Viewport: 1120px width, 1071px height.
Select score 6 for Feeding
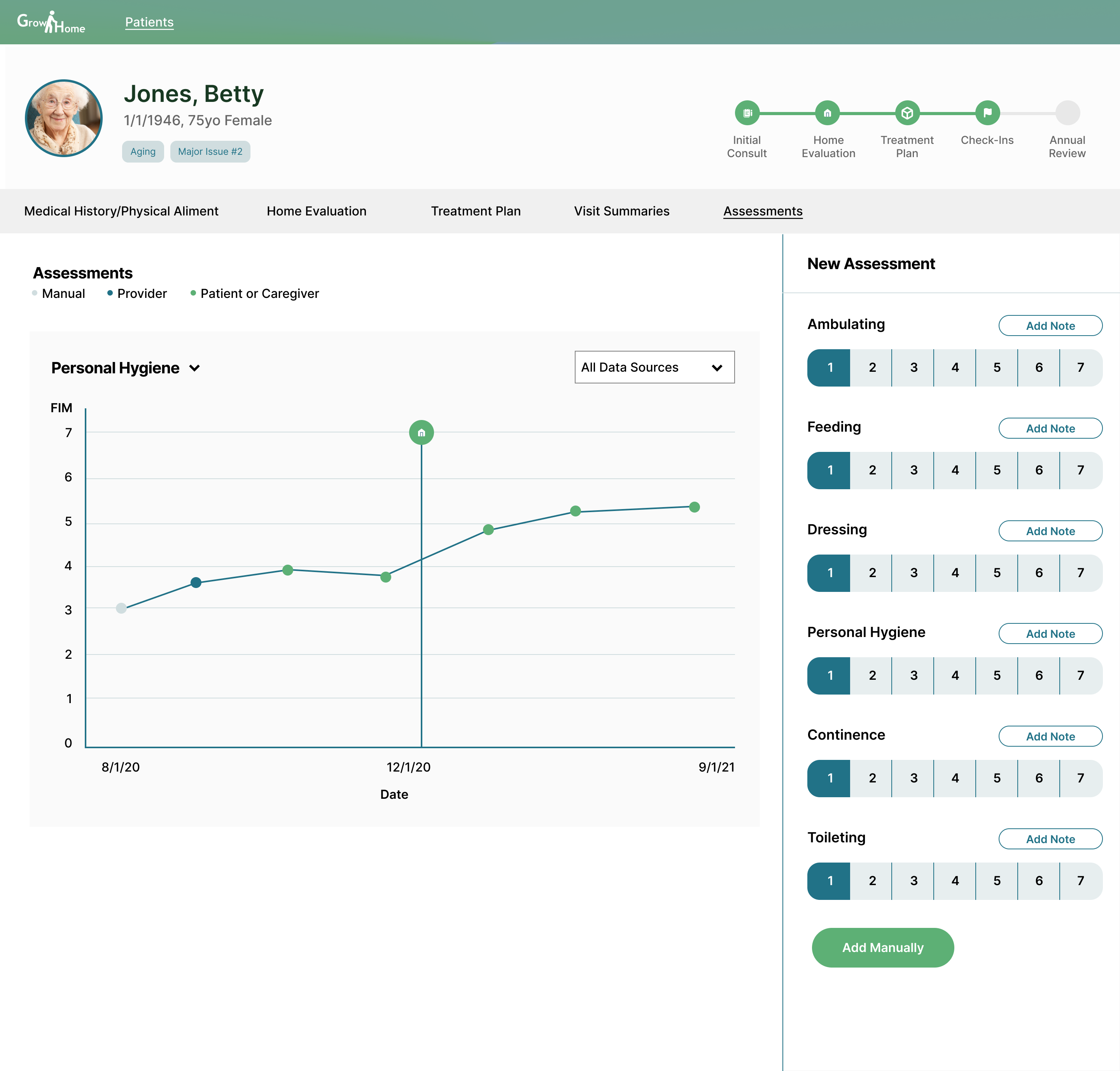pyautogui.click(x=1038, y=471)
